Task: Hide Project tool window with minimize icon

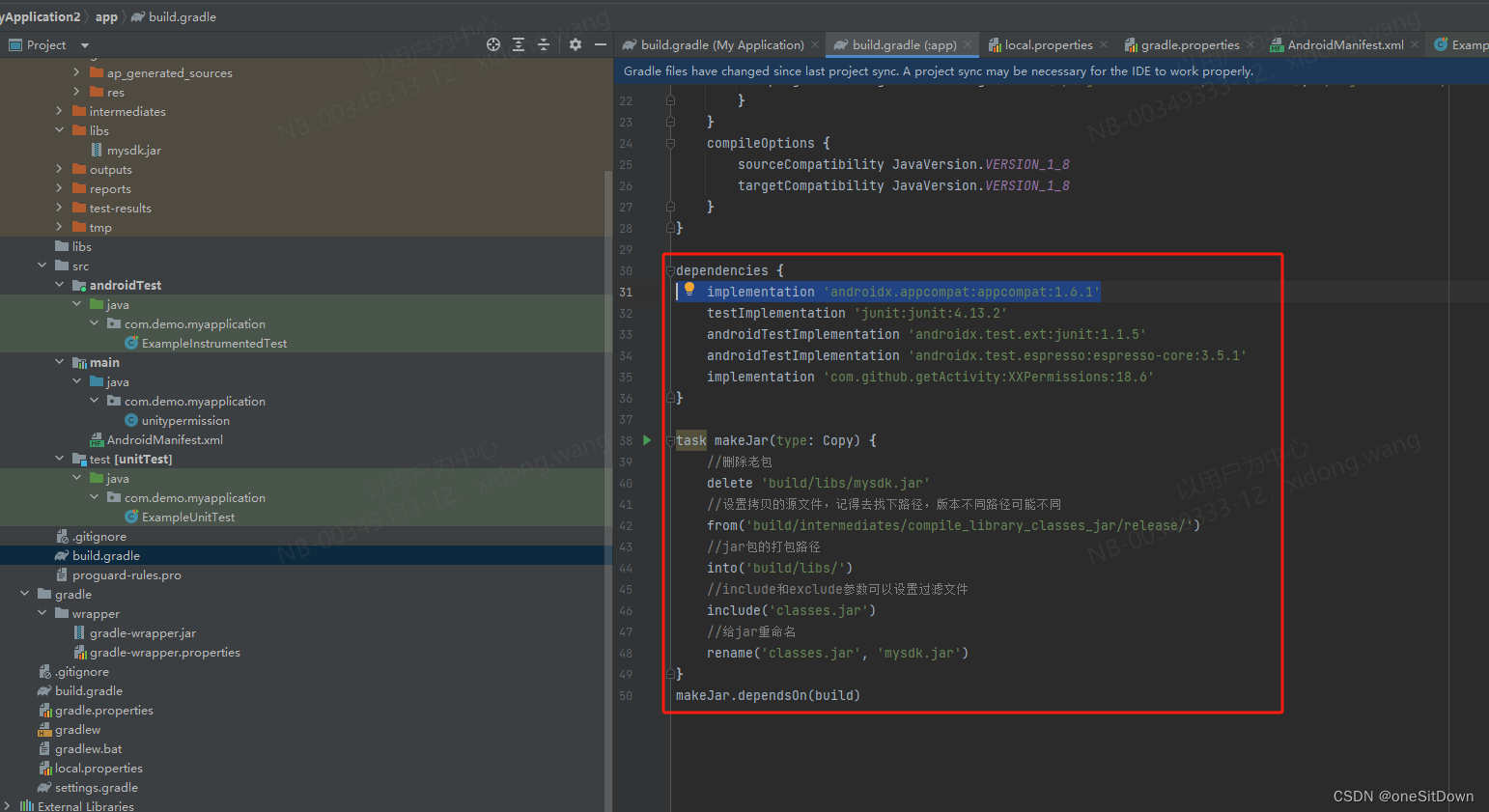Action: click(600, 44)
